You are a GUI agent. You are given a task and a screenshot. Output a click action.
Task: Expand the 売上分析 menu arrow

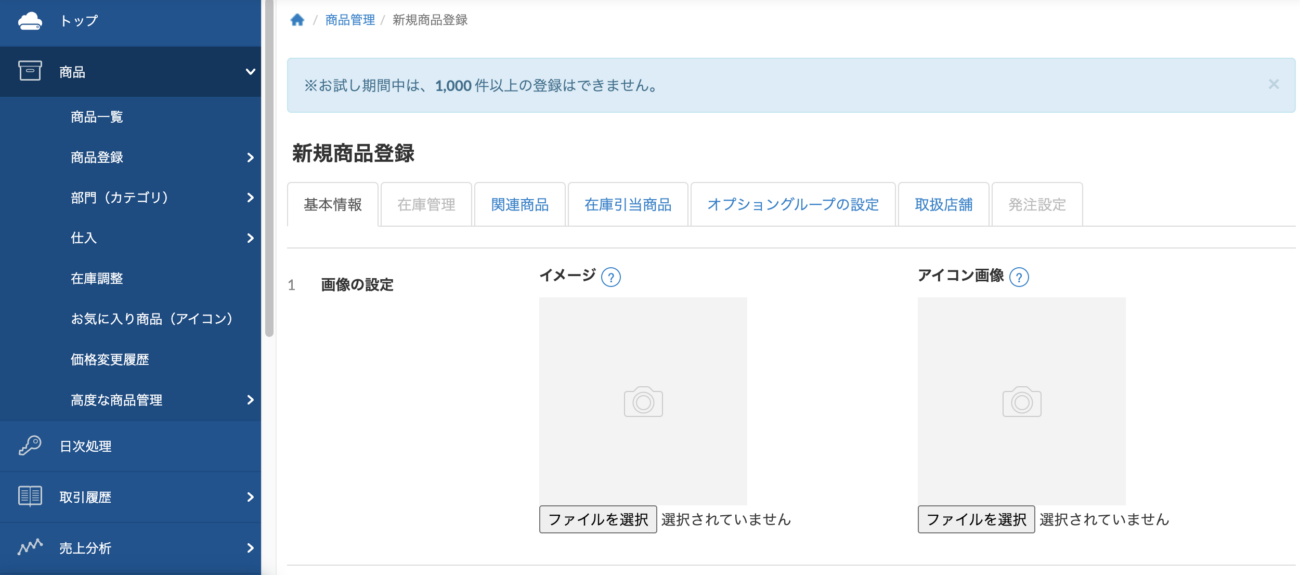click(x=250, y=547)
